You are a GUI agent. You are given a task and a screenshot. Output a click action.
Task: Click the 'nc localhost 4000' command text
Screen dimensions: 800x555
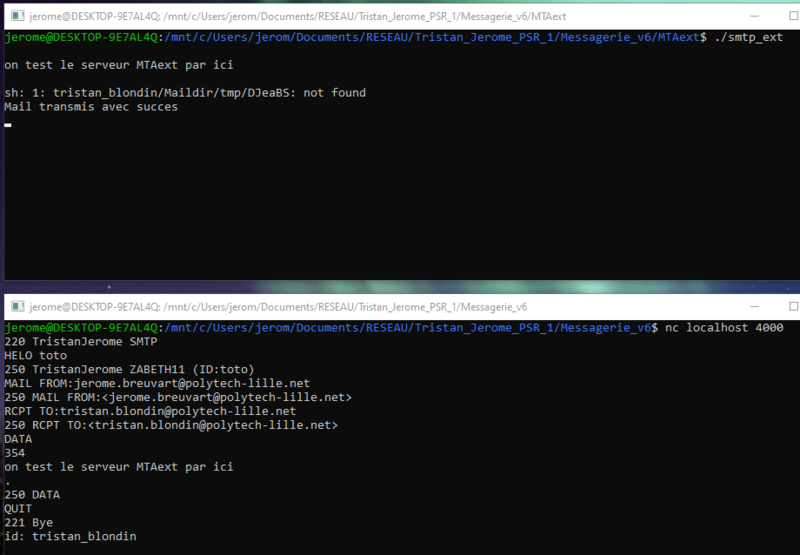tap(722, 328)
